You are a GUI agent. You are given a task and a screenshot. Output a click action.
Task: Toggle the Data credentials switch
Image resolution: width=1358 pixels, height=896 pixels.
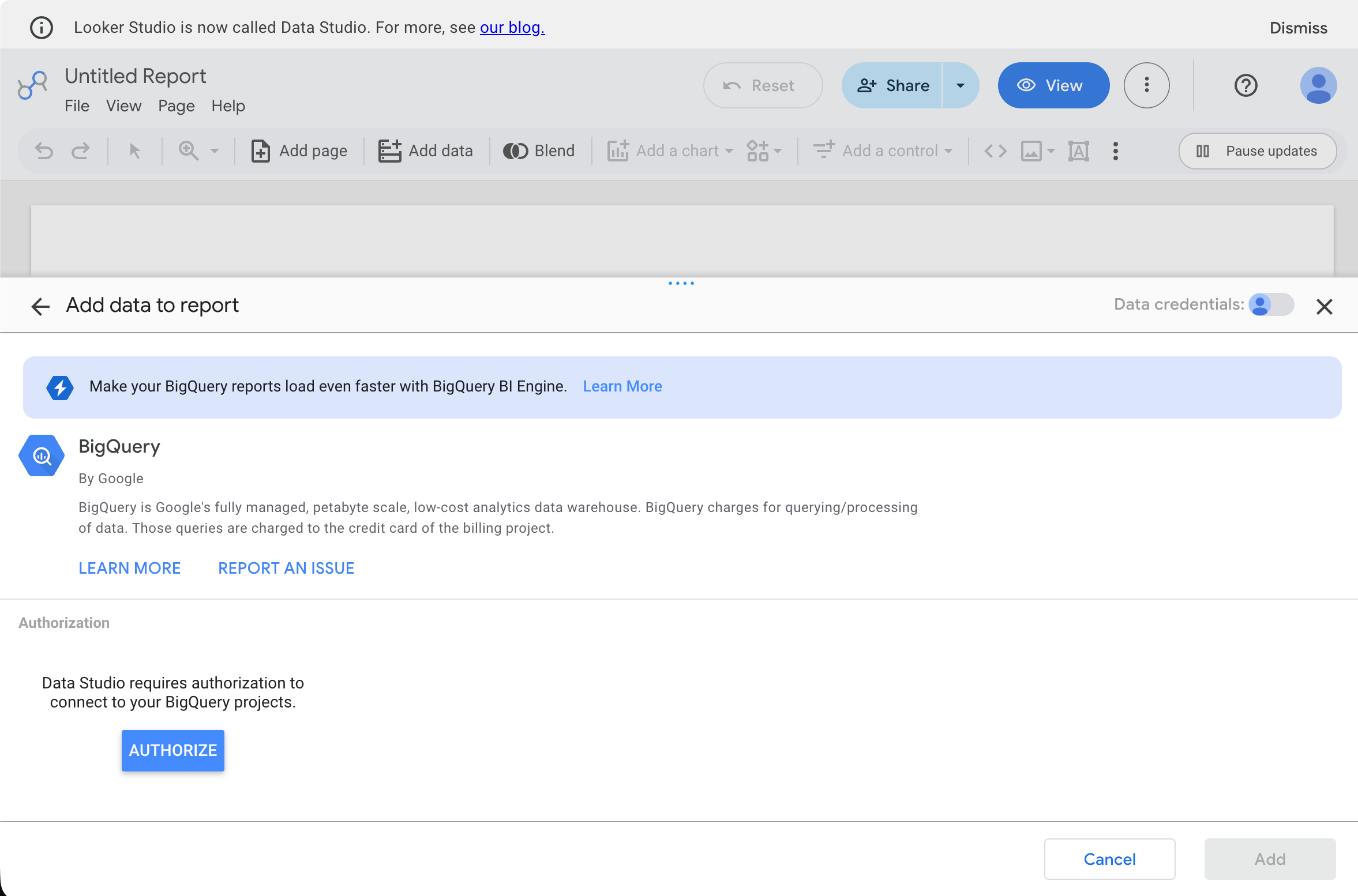1271,304
